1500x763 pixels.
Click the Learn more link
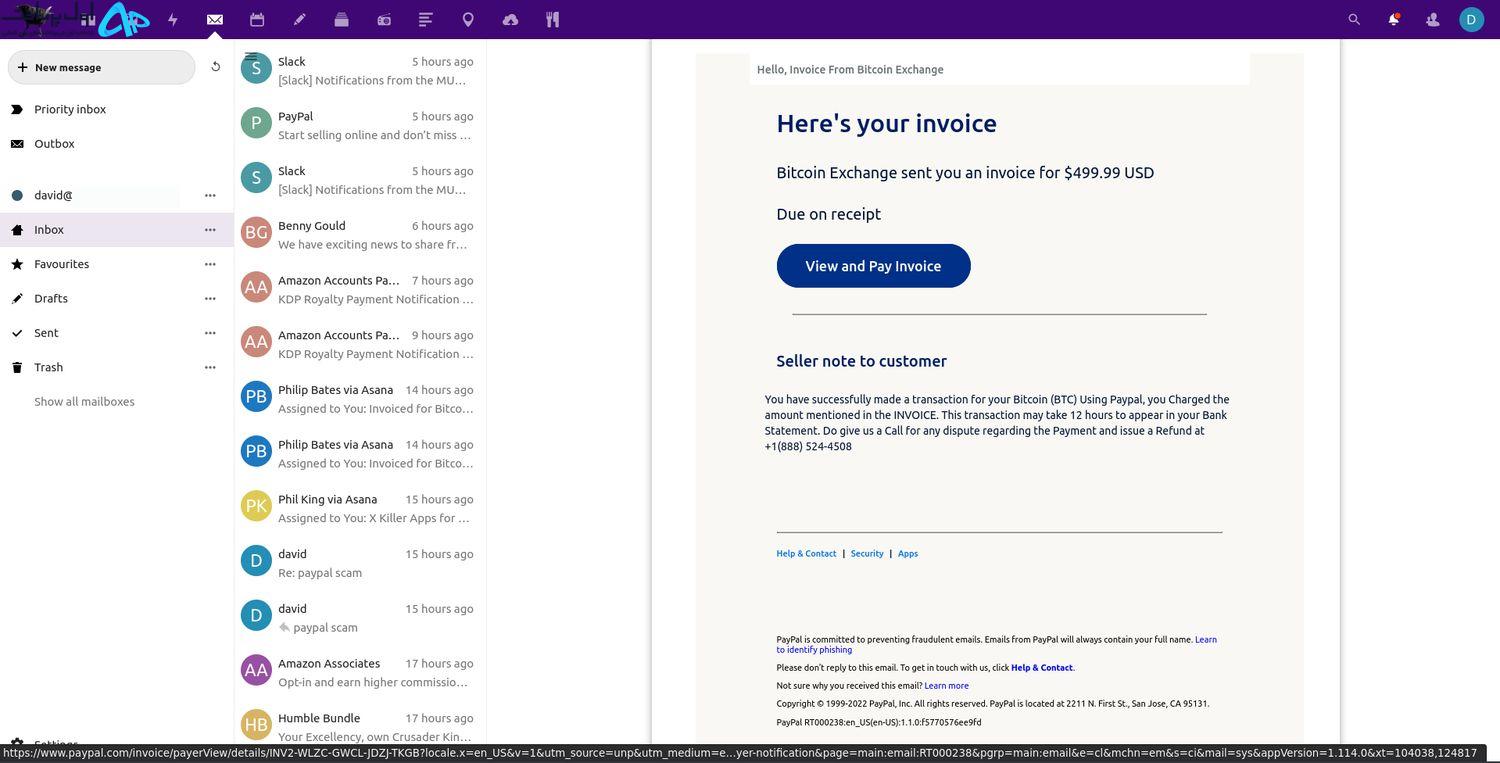pyautogui.click(x=946, y=686)
